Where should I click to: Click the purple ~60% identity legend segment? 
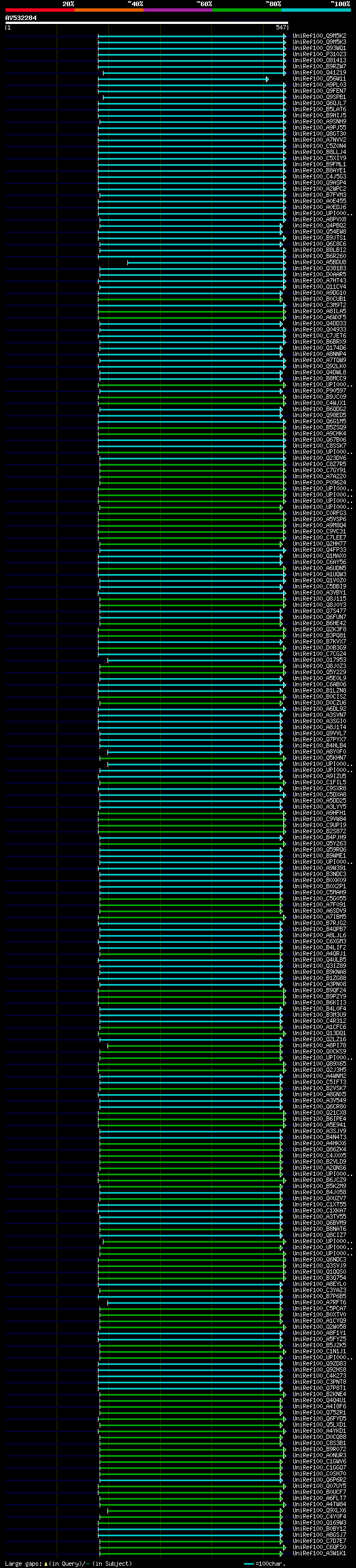177,10
